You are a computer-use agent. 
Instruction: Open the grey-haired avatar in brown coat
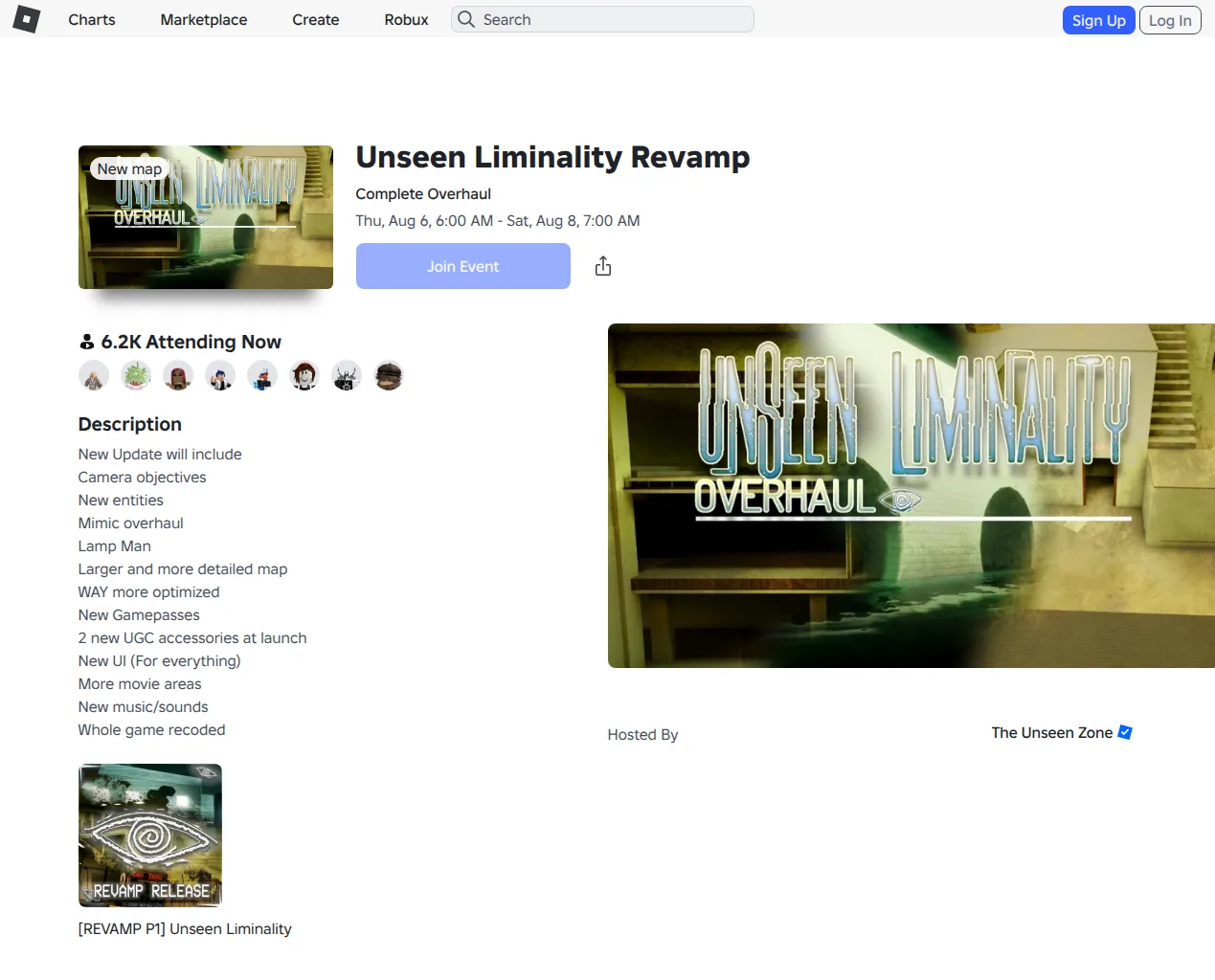(94, 376)
